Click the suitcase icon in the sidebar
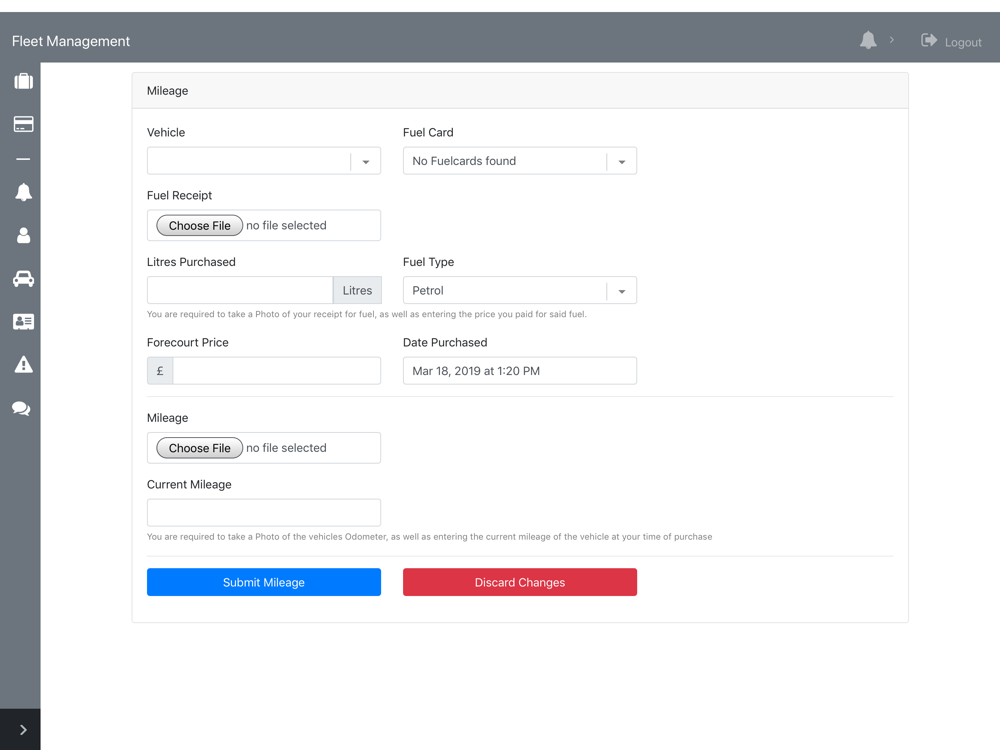The height and width of the screenshot is (750, 1000). [23, 81]
